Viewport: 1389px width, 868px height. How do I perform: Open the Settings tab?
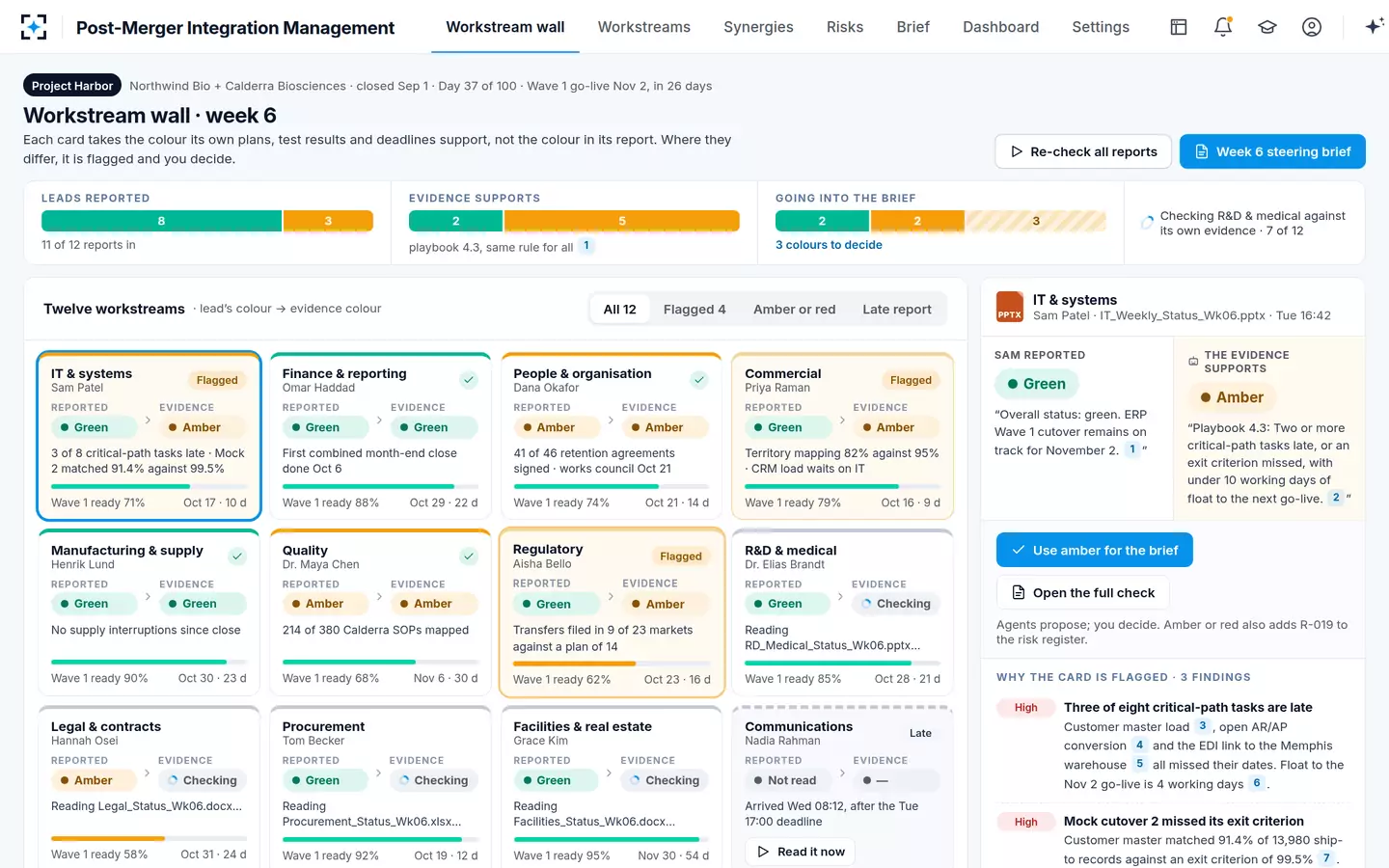pos(1101,27)
